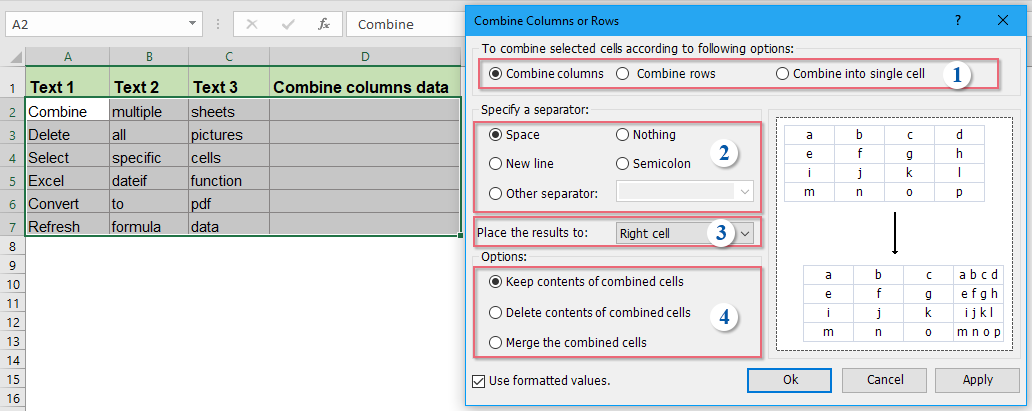Screen dimensions: 1032x411
Task: Choose Combine into single cell option
Action: [x=783, y=73]
